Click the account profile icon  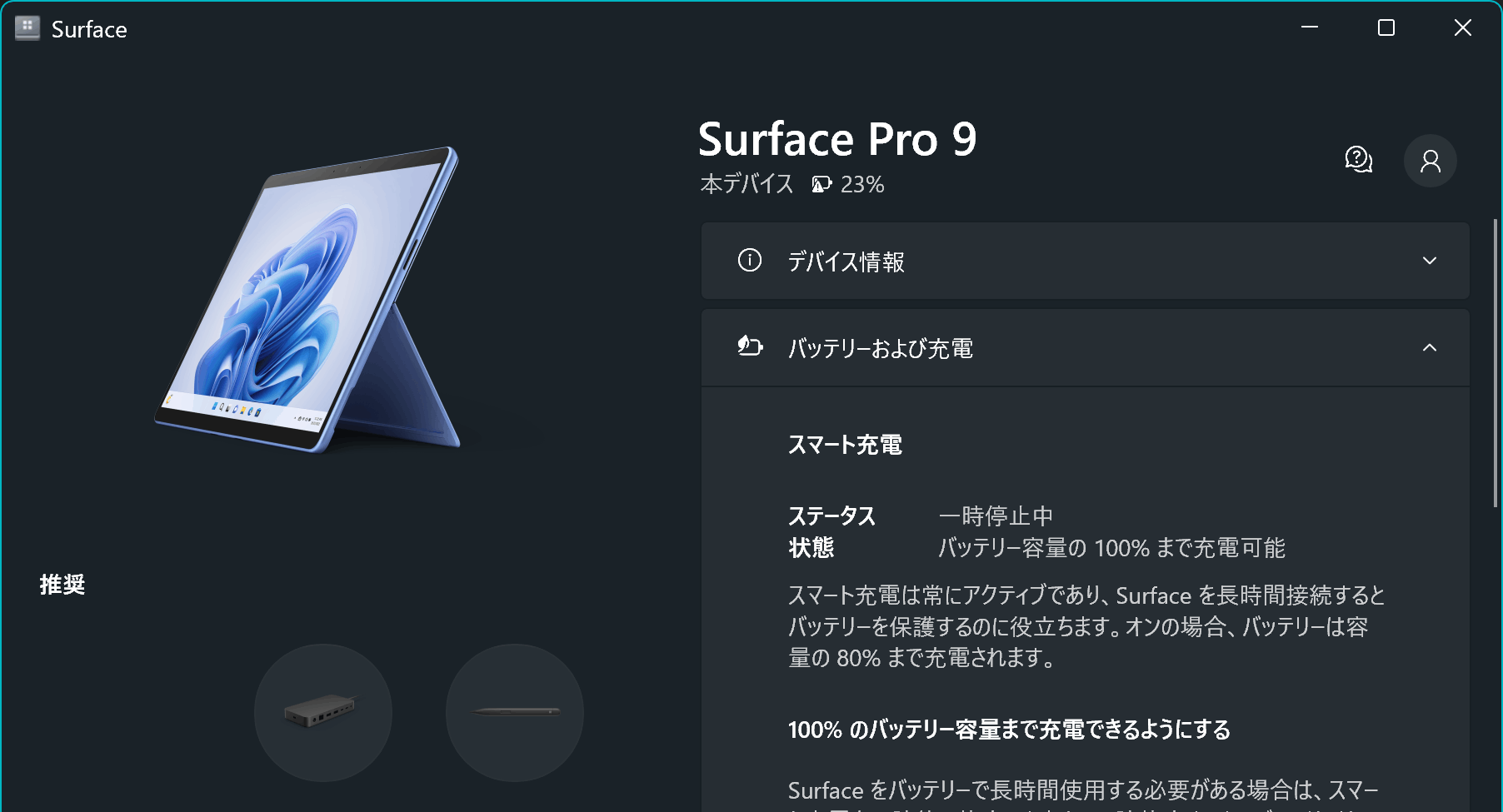[1431, 160]
